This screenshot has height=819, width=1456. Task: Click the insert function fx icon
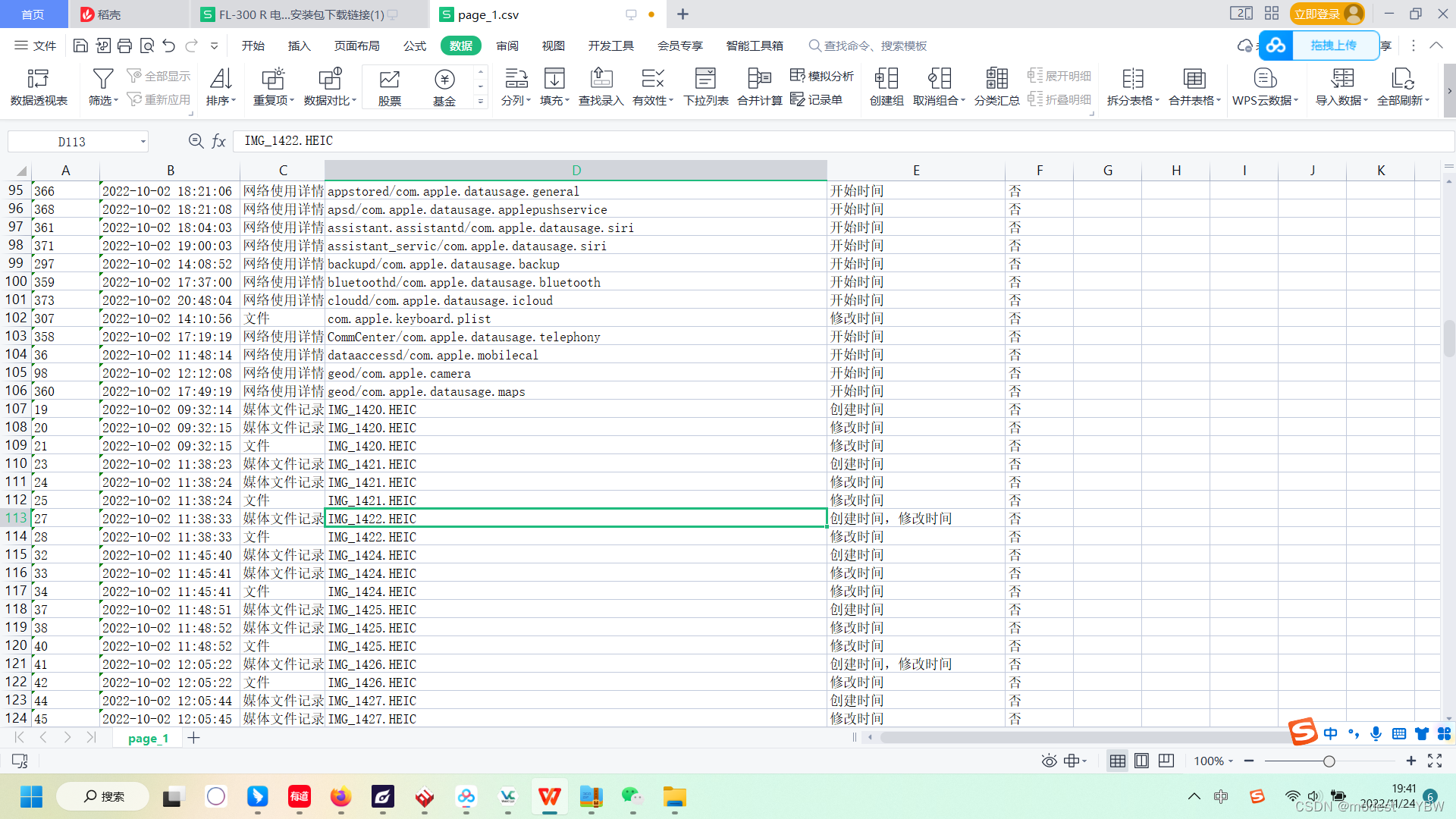point(218,141)
